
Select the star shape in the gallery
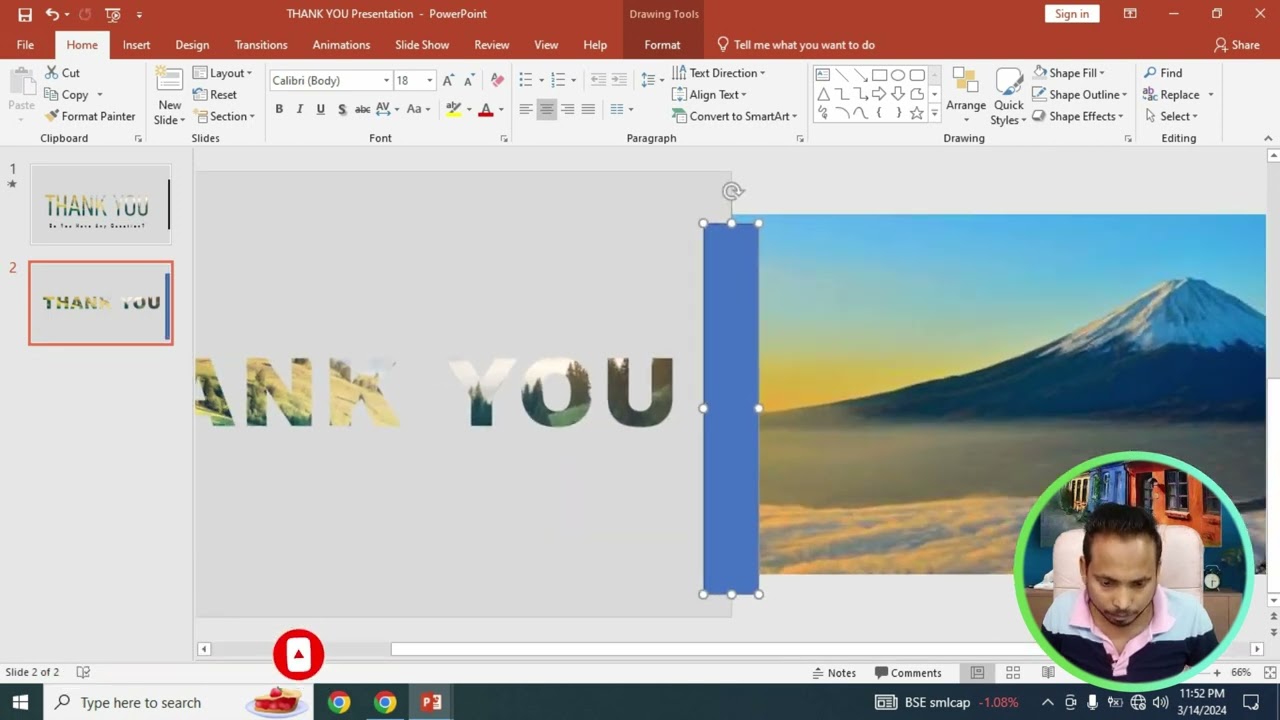[x=916, y=113]
